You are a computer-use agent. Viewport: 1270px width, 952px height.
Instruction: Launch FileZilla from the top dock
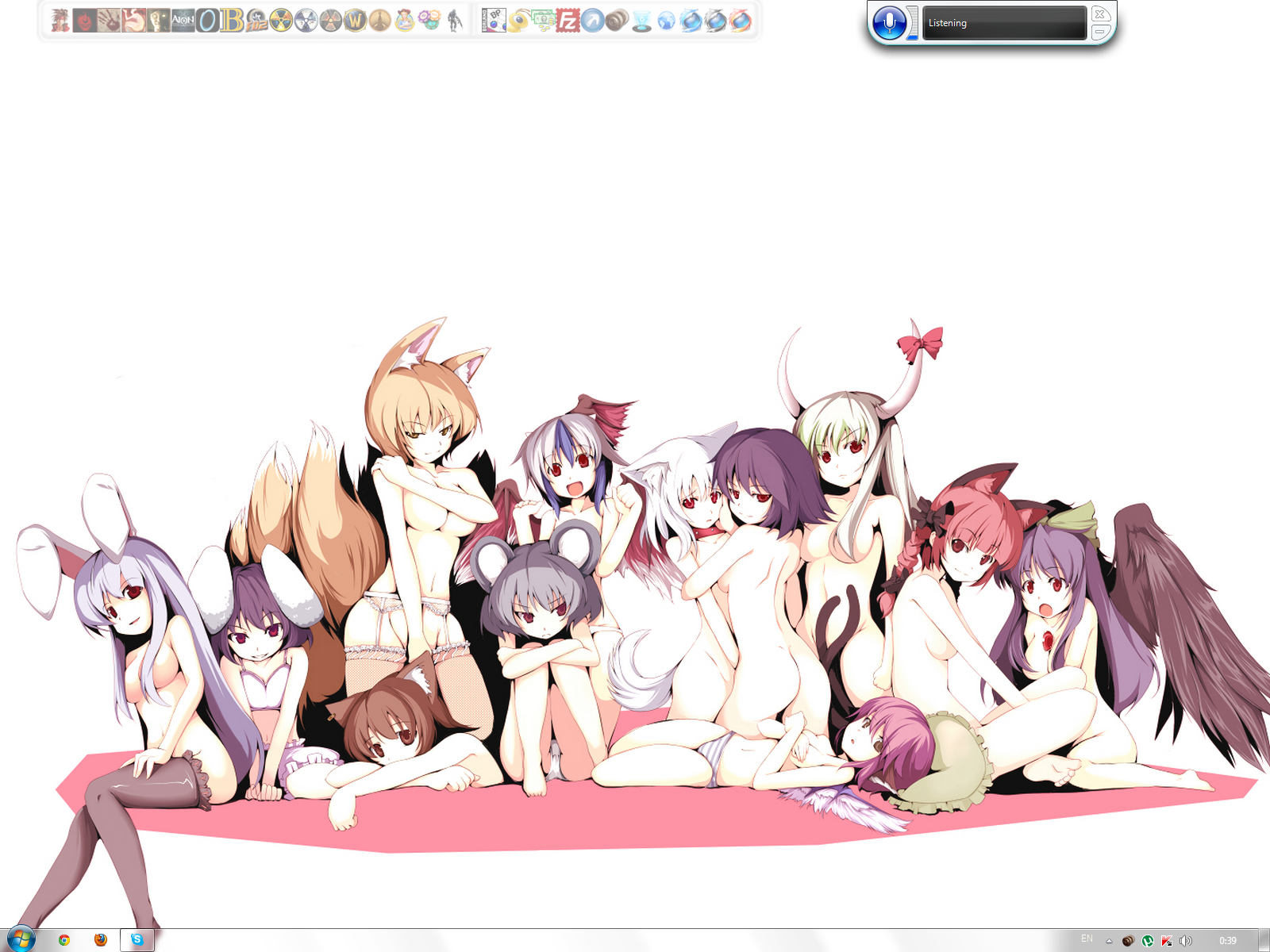[568, 21]
